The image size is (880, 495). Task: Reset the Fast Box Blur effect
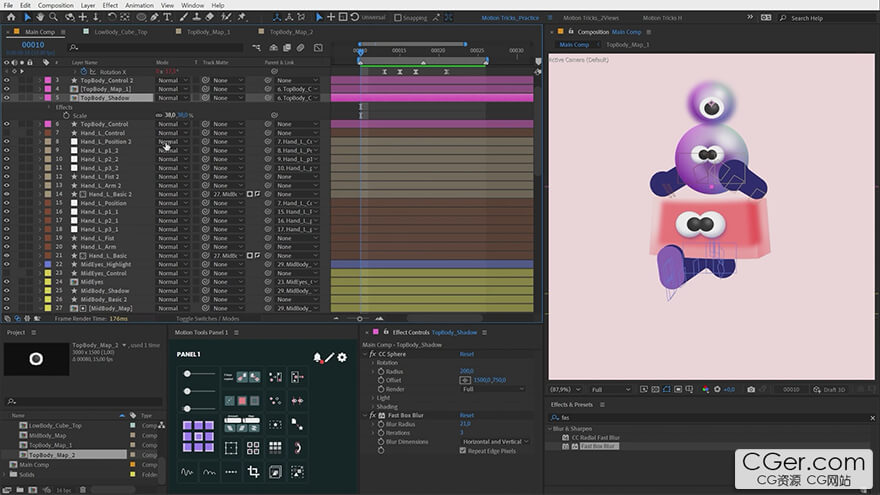click(x=466, y=415)
